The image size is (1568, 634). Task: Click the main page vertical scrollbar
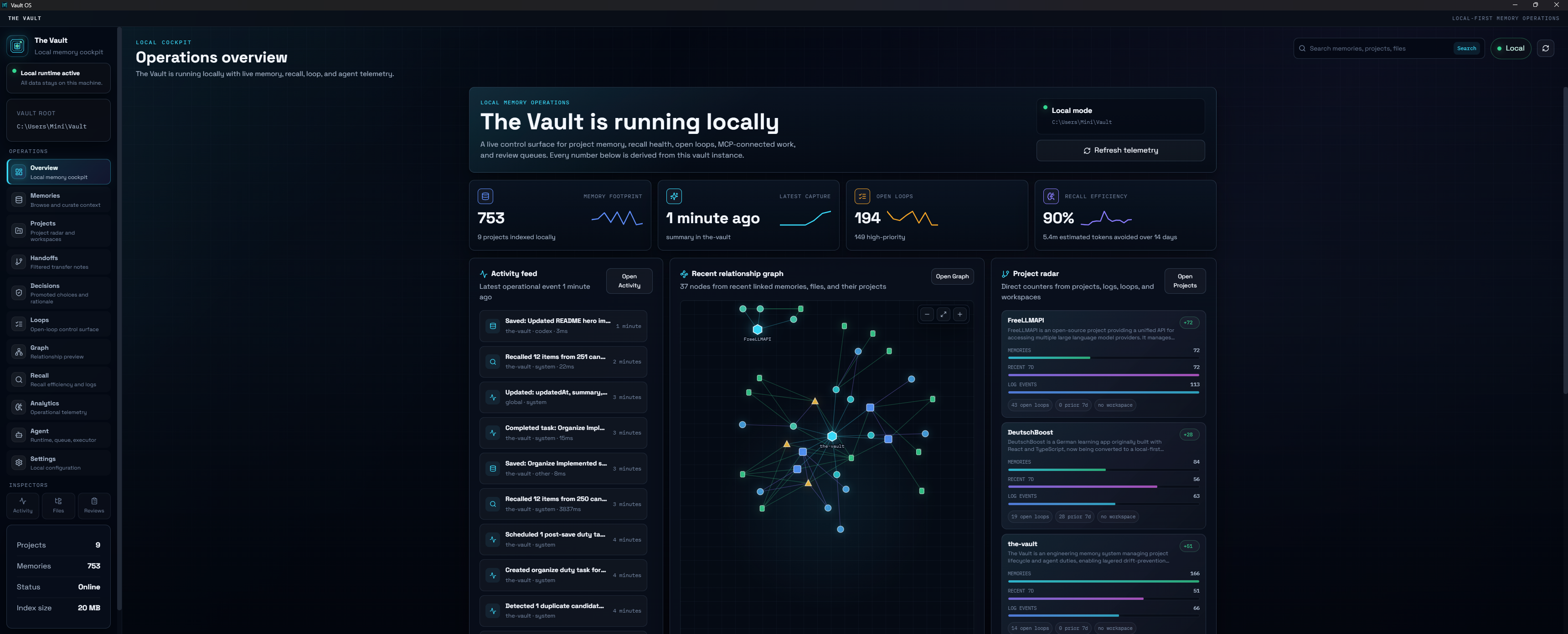(x=1565, y=240)
